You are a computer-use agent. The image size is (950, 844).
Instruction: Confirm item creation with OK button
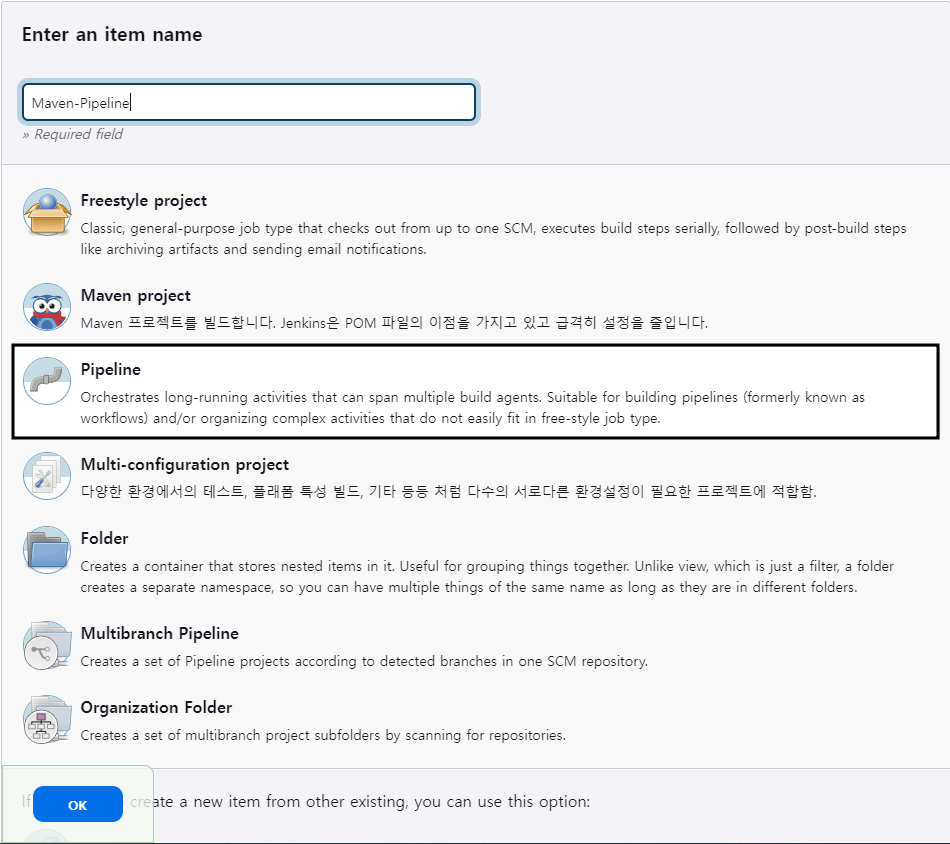tap(78, 804)
